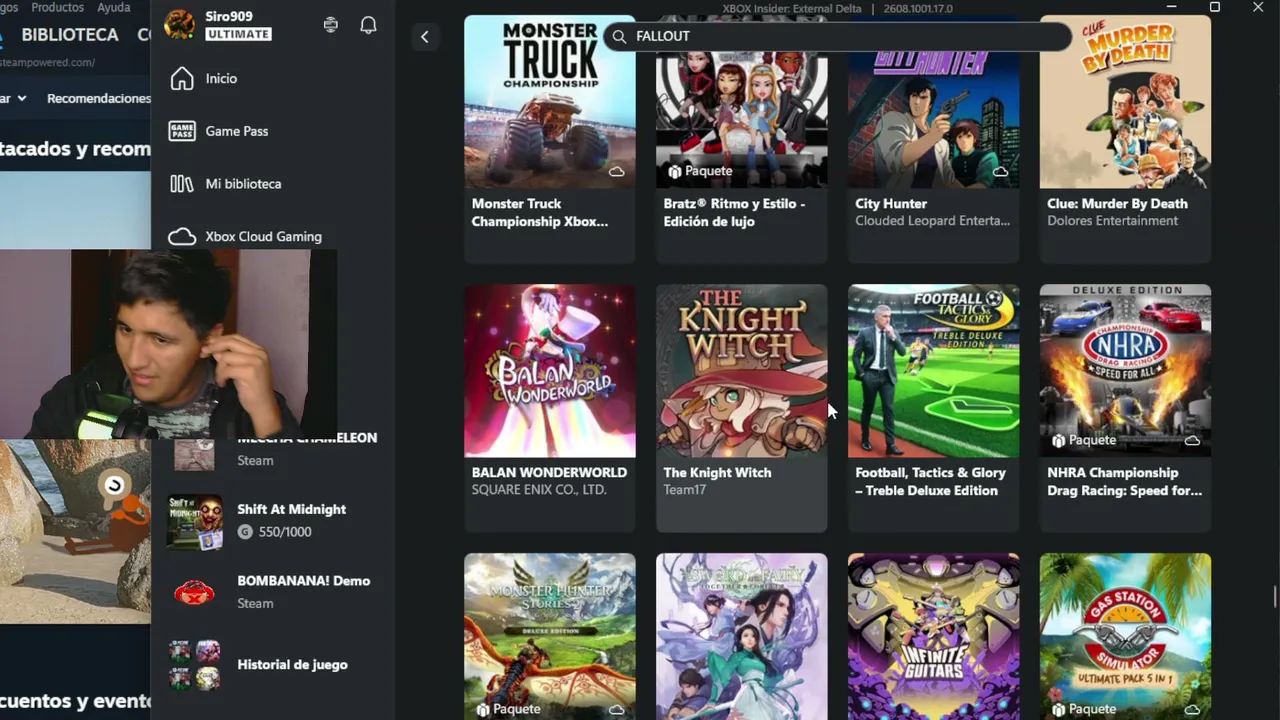
Task: Go back using the left arrow button
Action: pos(424,37)
